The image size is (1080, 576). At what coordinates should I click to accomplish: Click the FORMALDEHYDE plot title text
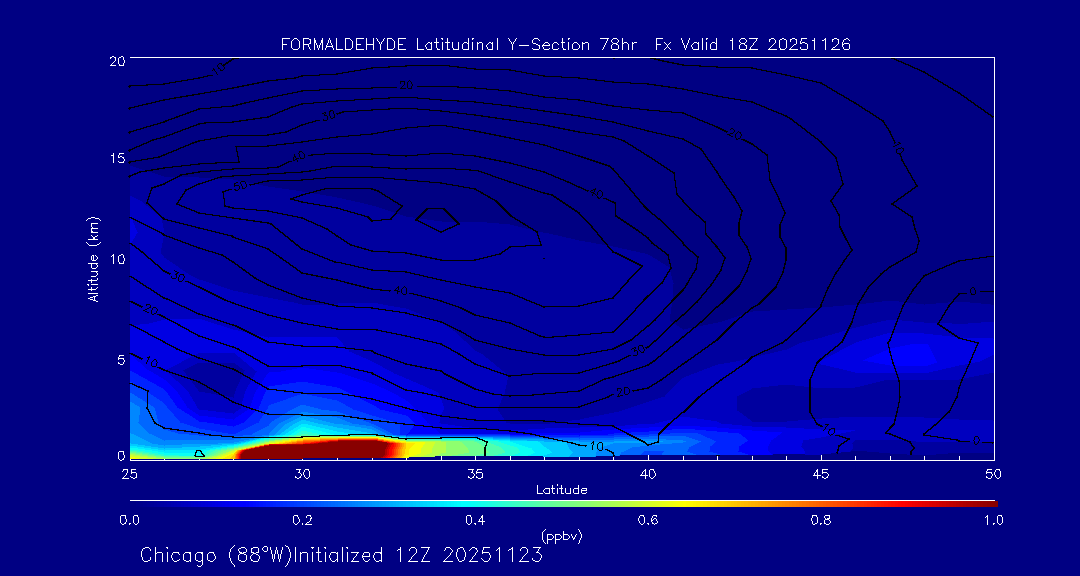pos(565,44)
